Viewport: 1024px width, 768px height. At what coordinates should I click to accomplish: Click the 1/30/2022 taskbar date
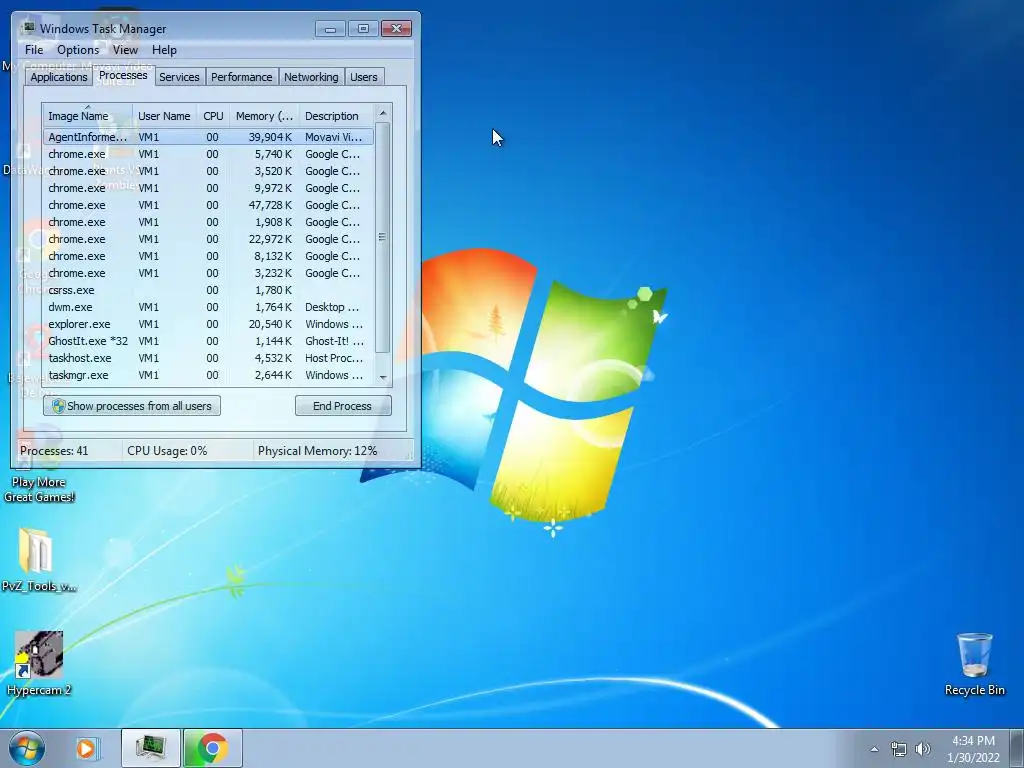pyautogui.click(x=973, y=758)
